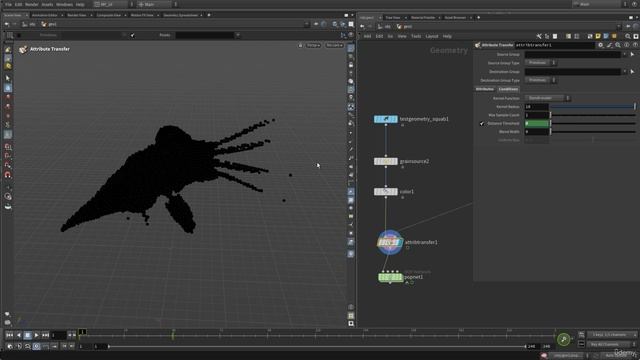Click the Select tool in viewport toolbar
Viewport: 640px width, 360px height.
point(8,78)
